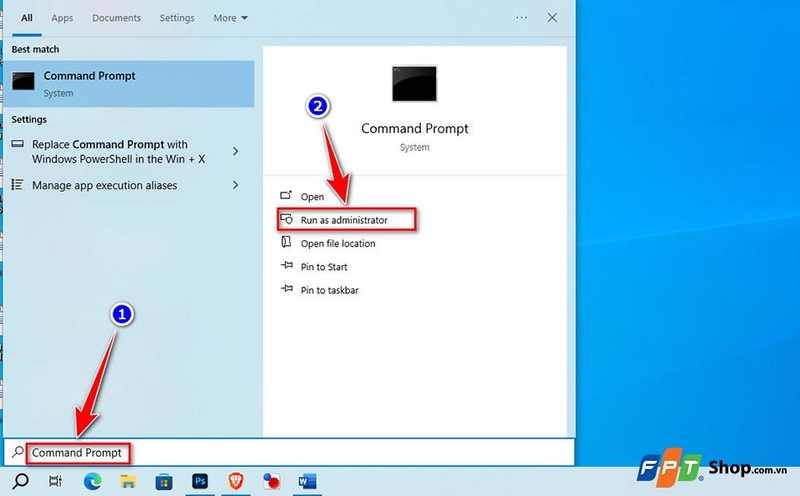Open the Documents search tab
The height and width of the screenshot is (496, 800).
point(116,18)
